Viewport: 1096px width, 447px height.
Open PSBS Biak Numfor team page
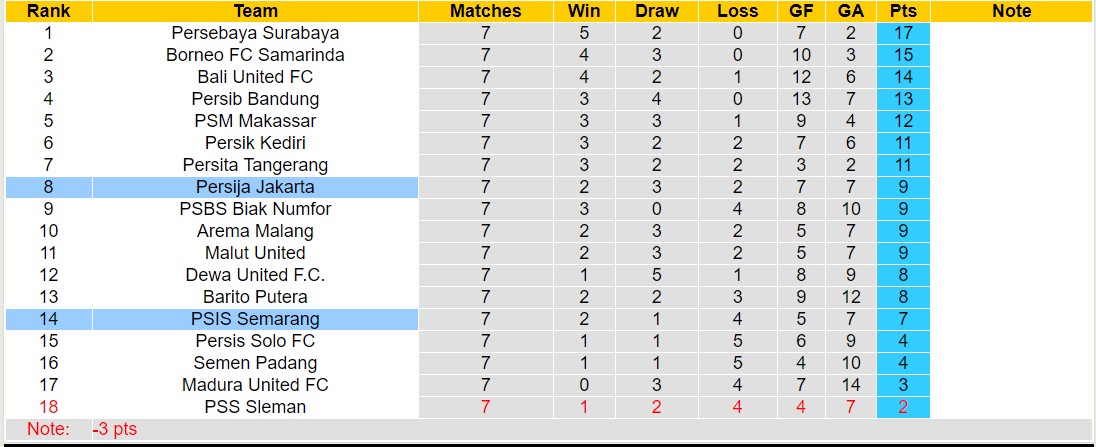click(255, 209)
